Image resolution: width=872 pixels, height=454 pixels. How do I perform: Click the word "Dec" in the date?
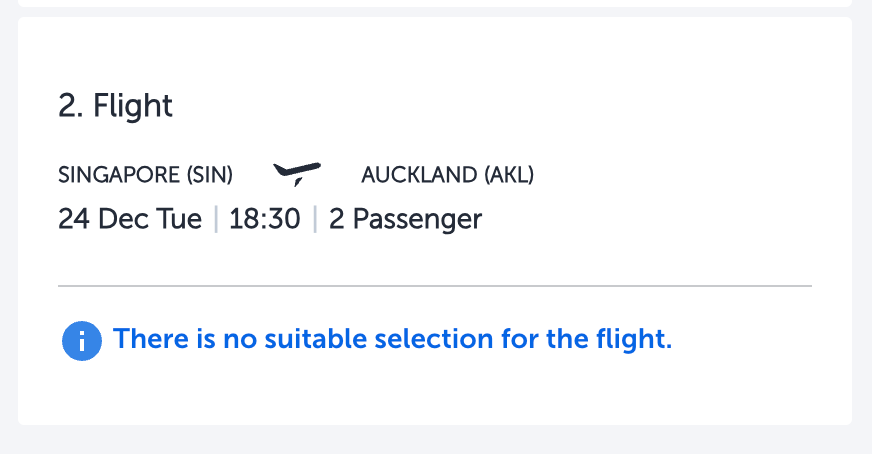122,219
